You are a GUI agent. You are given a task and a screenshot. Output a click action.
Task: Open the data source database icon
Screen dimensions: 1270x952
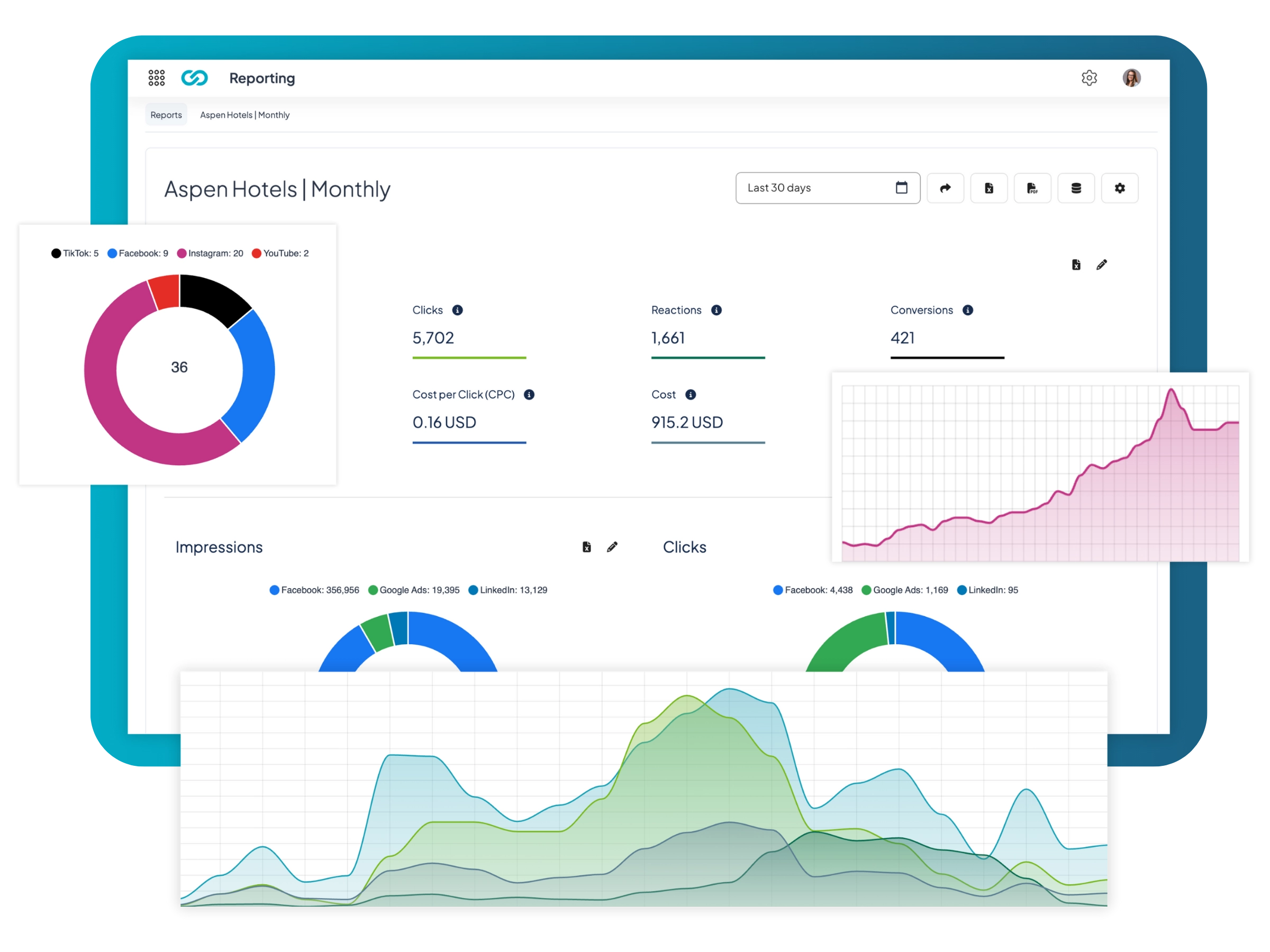point(1076,188)
